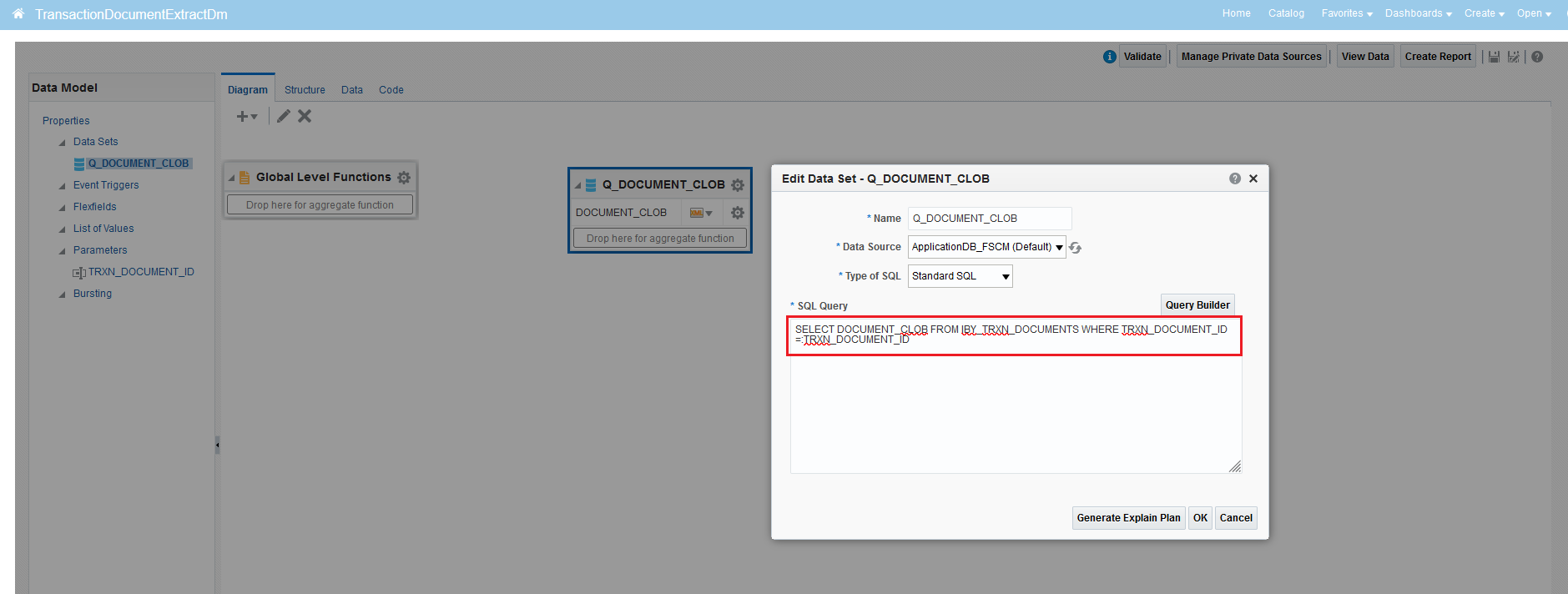Click the View Data button
The width and height of the screenshot is (1568, 594).
click(1365, 57)
